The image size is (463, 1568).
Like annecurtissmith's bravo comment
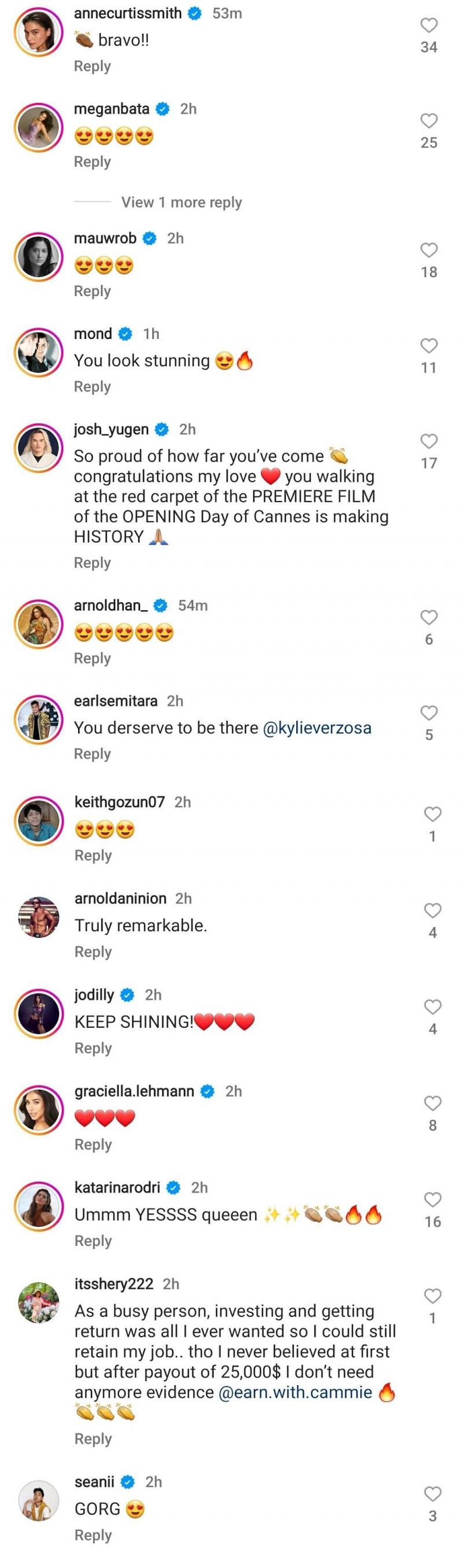click(x=429, y=25)
